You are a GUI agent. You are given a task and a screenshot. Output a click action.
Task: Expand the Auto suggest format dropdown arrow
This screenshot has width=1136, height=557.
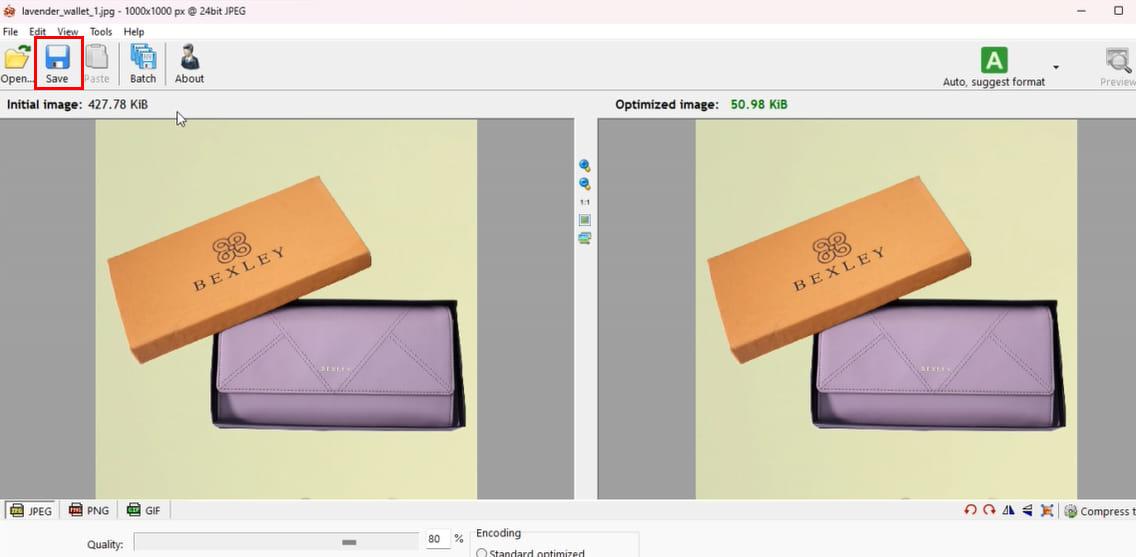tap(1056, 67)
